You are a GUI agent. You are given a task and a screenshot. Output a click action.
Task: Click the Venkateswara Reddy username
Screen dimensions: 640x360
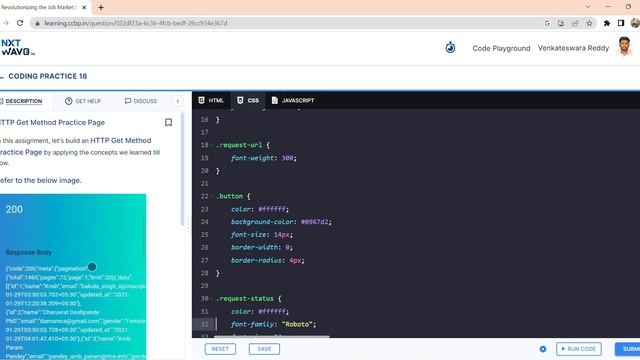(x=573, y=48)
